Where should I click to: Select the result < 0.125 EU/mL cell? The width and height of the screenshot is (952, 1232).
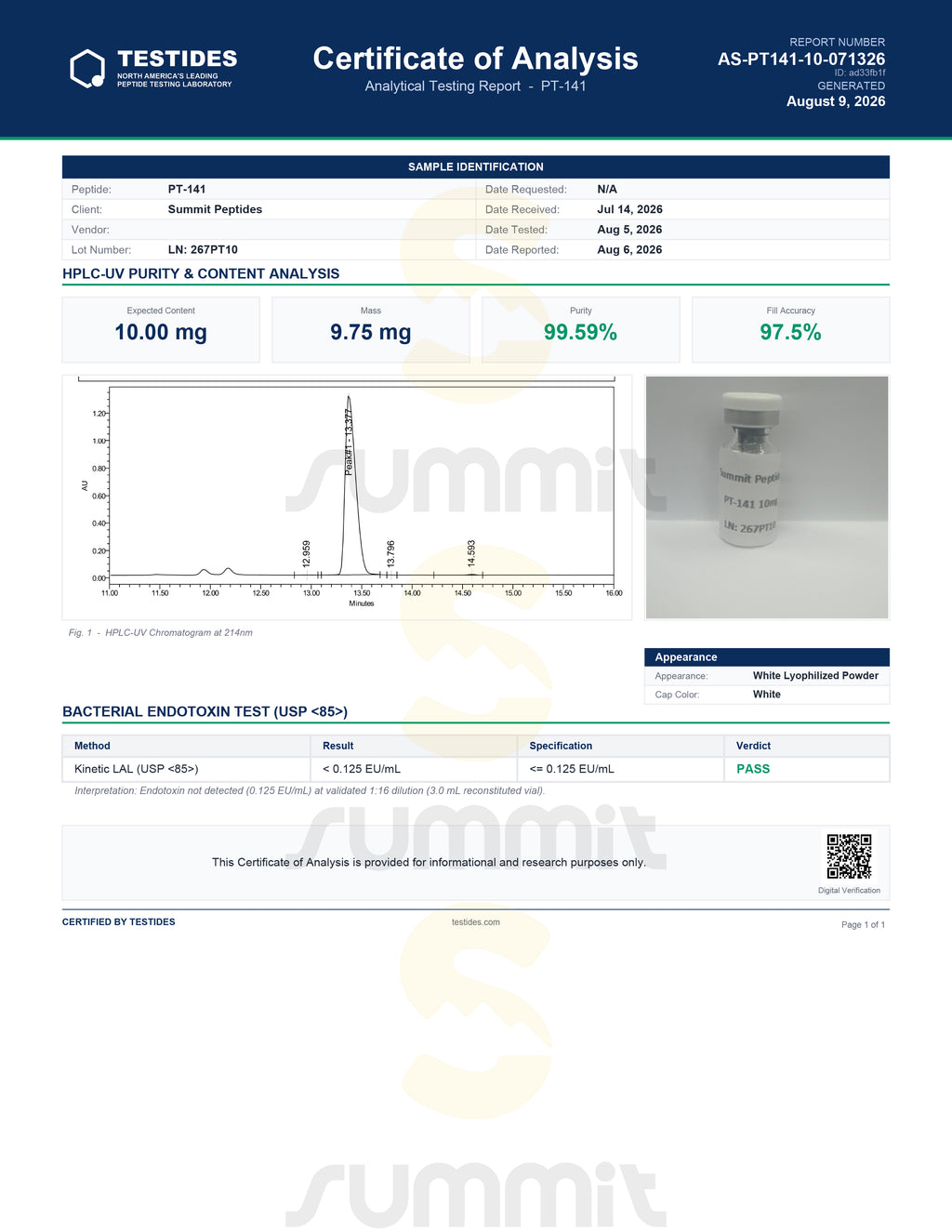click(x=414, y=769)
